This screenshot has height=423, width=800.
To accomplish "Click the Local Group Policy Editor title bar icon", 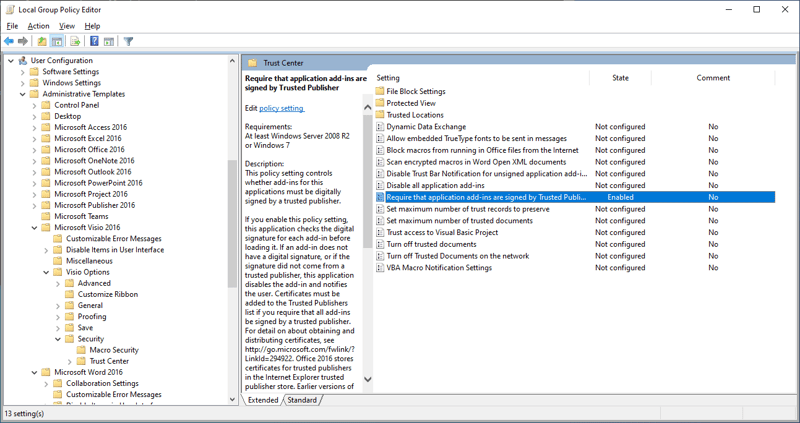I will point(10,10).
